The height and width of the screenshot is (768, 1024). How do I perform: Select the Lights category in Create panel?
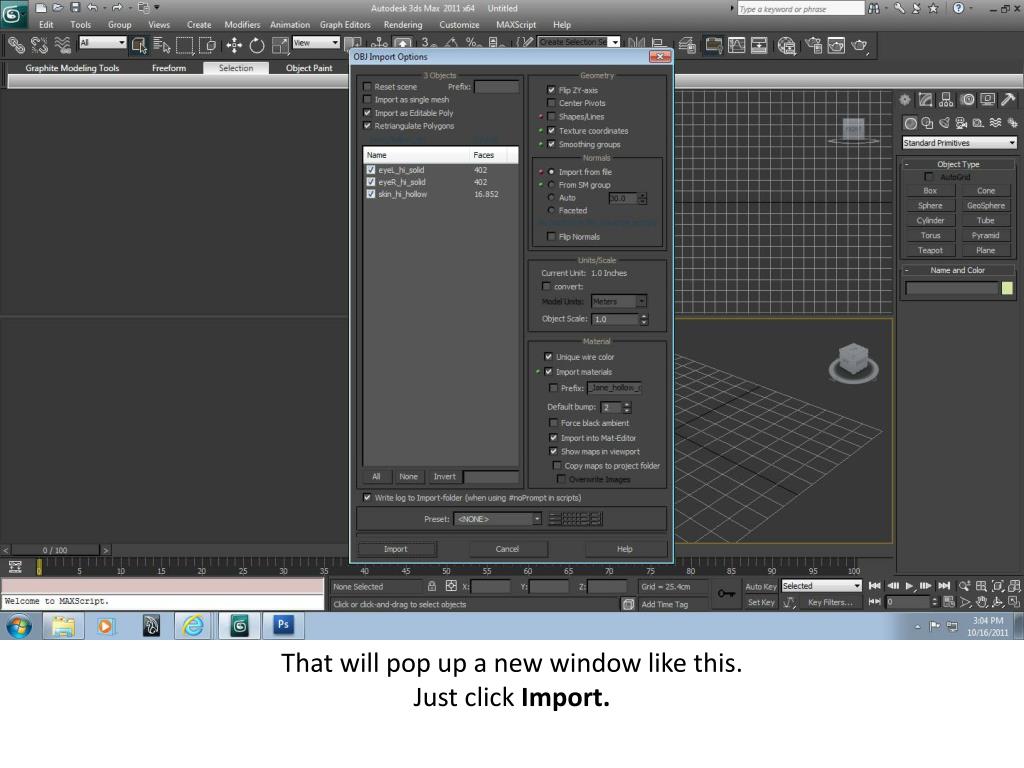click(x=944, y=123)
